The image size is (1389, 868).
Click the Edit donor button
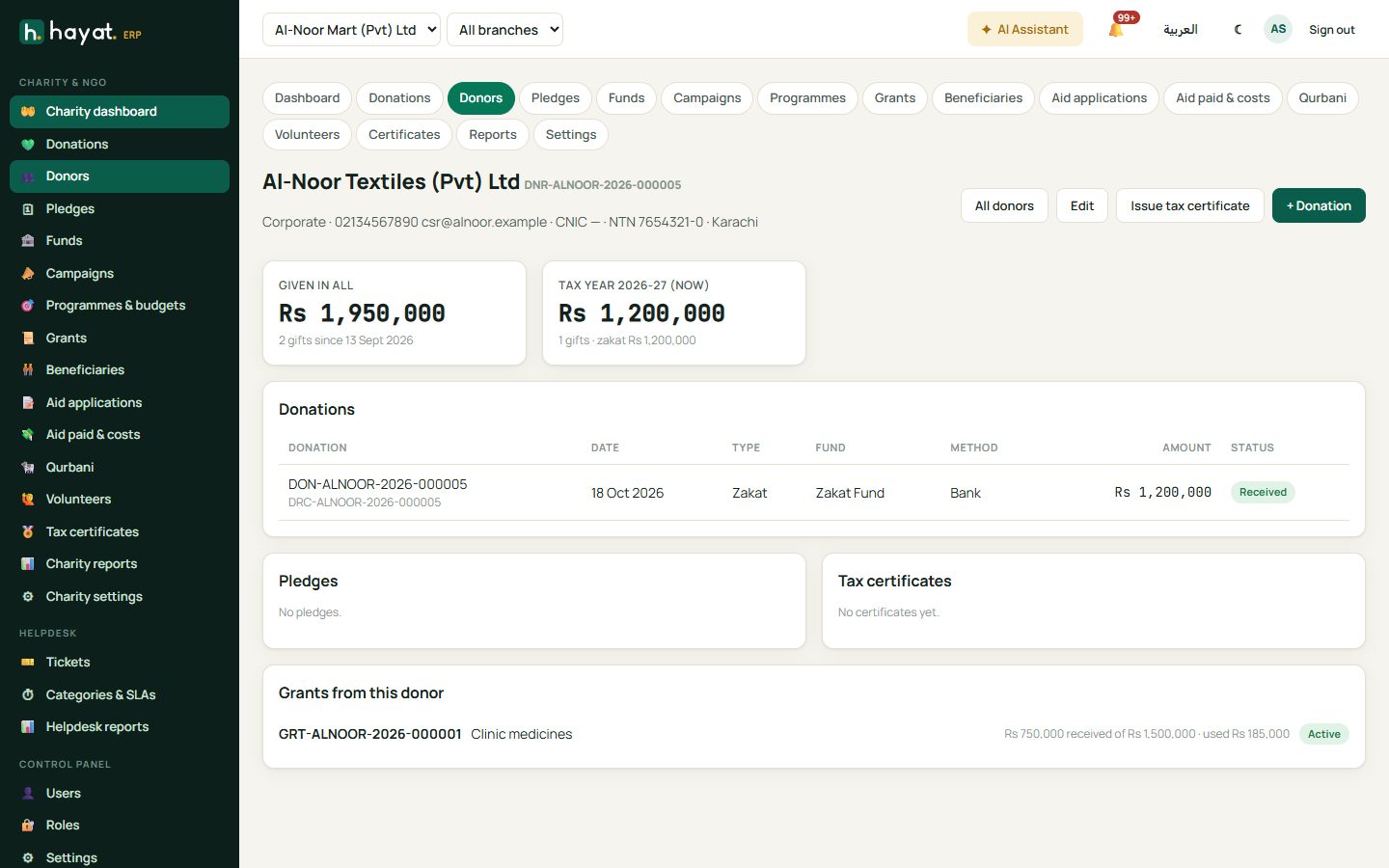[1082, 205]
